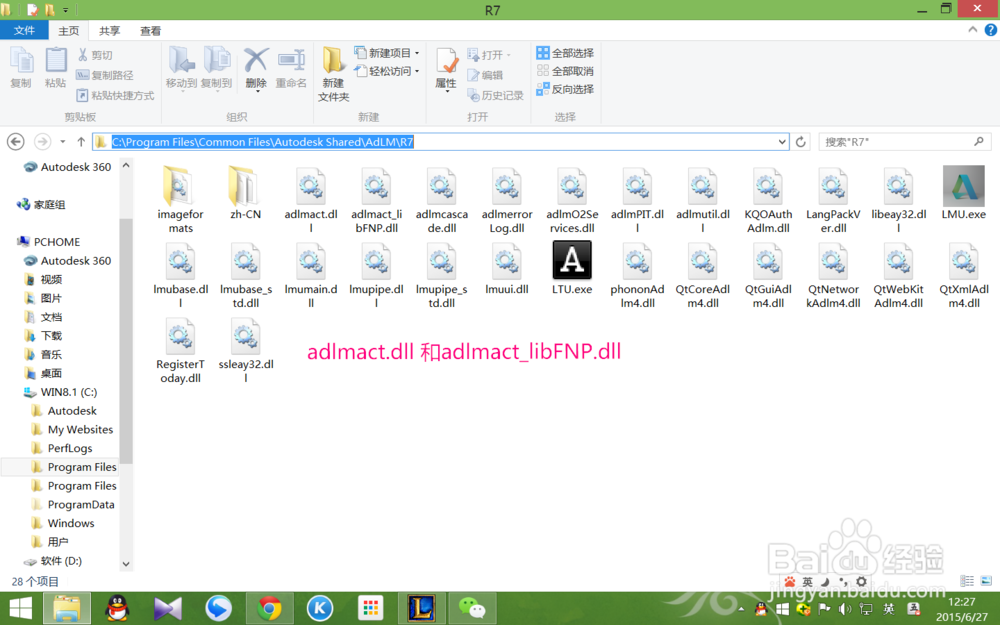Open Help question mark icon
This screenshot has width=1000, height=625.
(991, 29)
